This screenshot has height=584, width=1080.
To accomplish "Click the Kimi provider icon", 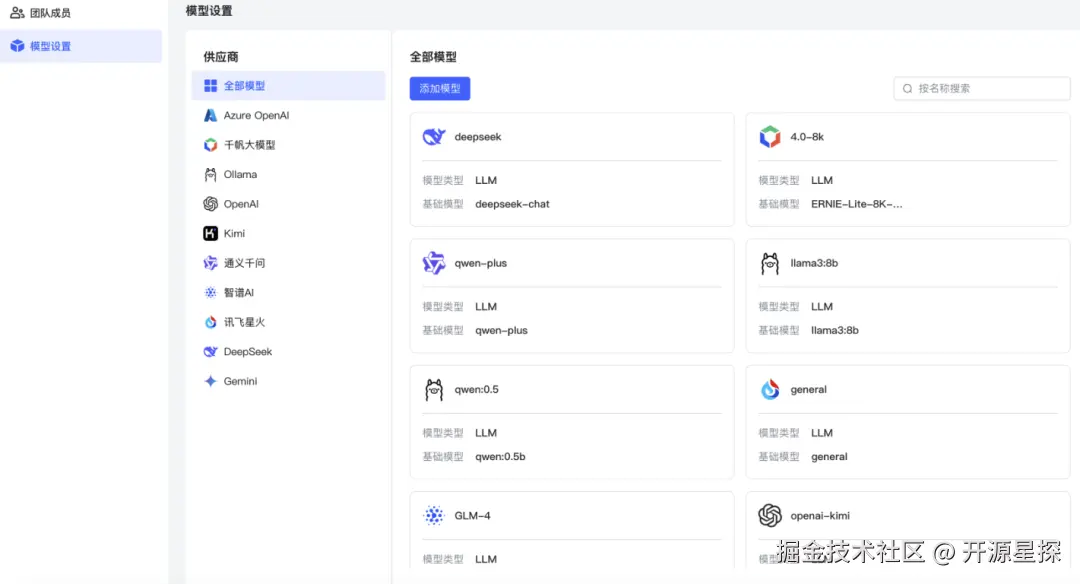I will [211, 232].
